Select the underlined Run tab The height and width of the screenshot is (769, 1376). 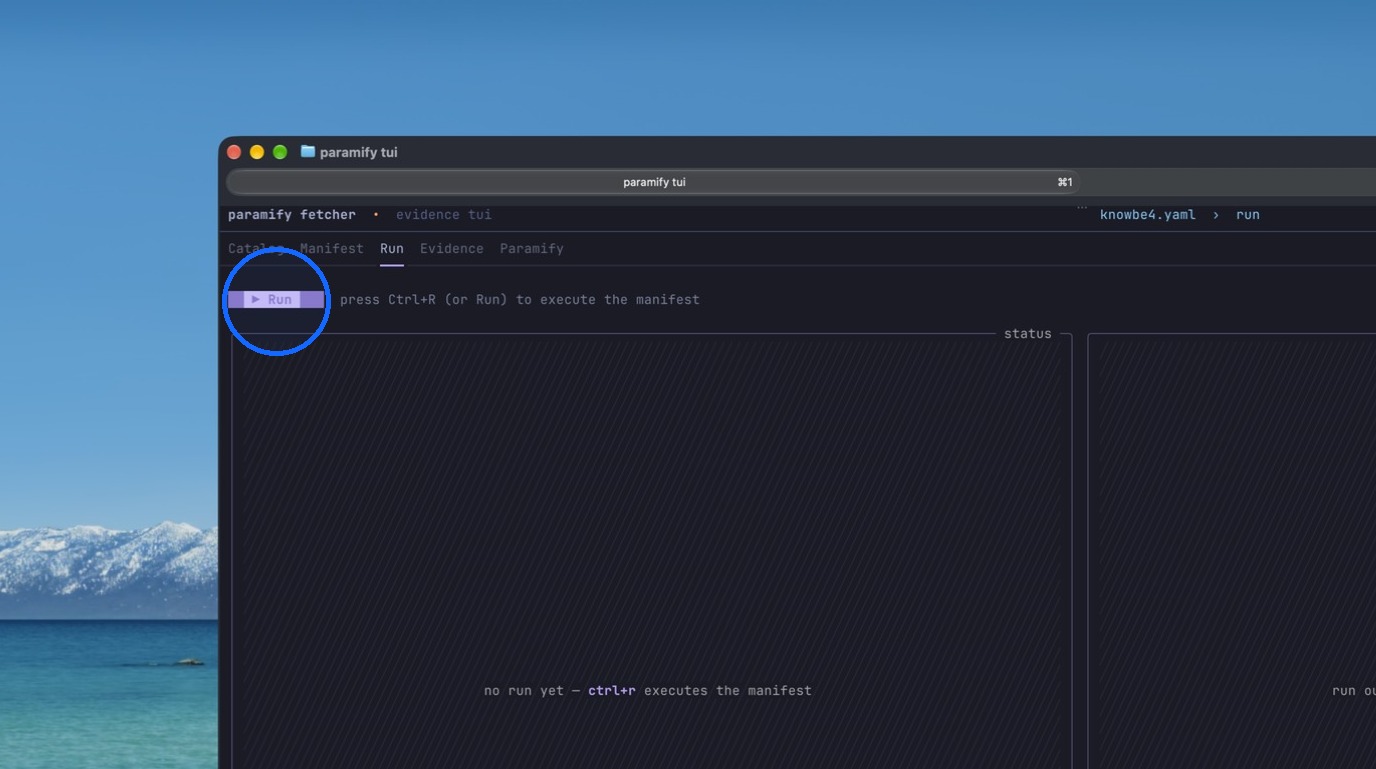[x=392, y=249]
